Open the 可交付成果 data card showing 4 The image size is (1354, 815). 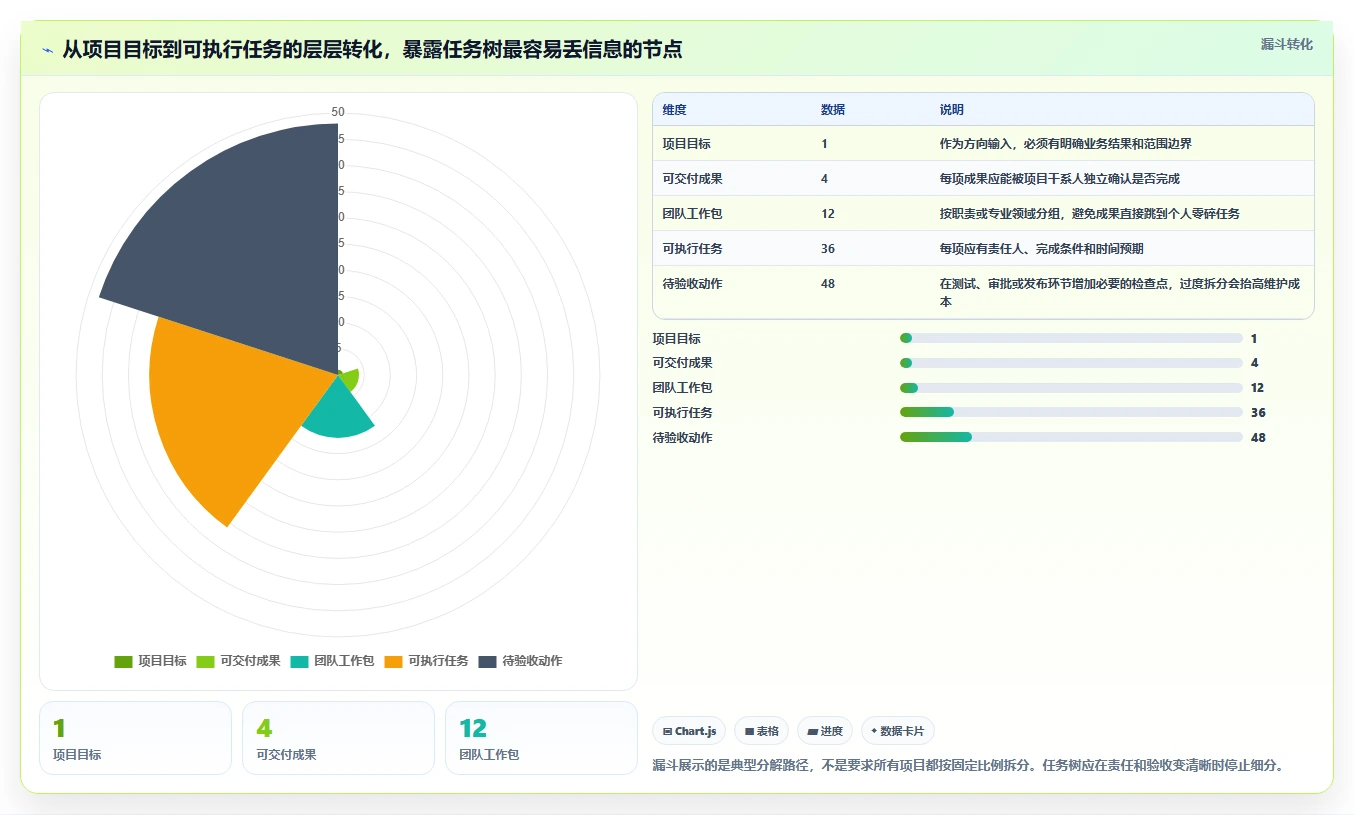pos(338,738)
